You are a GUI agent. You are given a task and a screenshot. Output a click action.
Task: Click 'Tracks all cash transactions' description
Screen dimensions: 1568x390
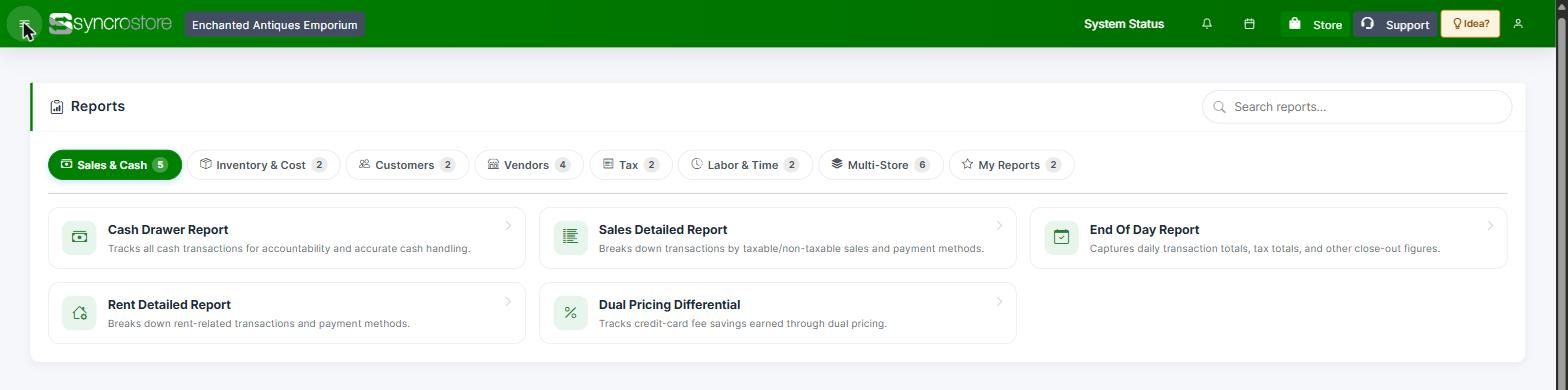pos(289,249)
